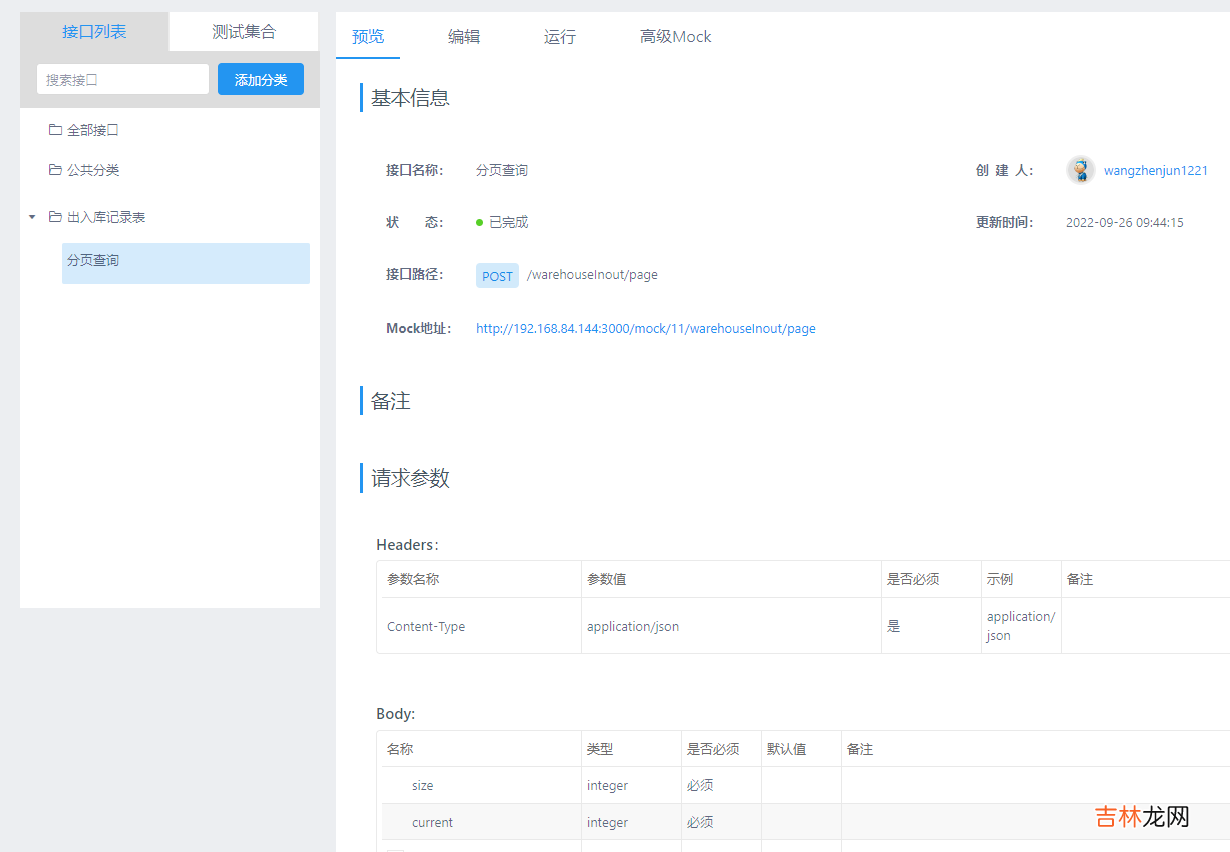Select the 预览 tab
Viewport: 1230px width, 852px height.
tap(368, 37)
